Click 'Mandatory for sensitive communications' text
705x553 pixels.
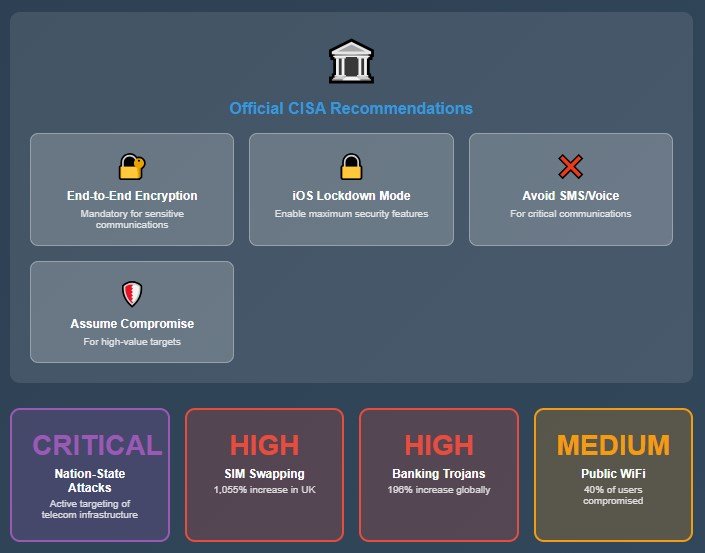click(132, 219)
